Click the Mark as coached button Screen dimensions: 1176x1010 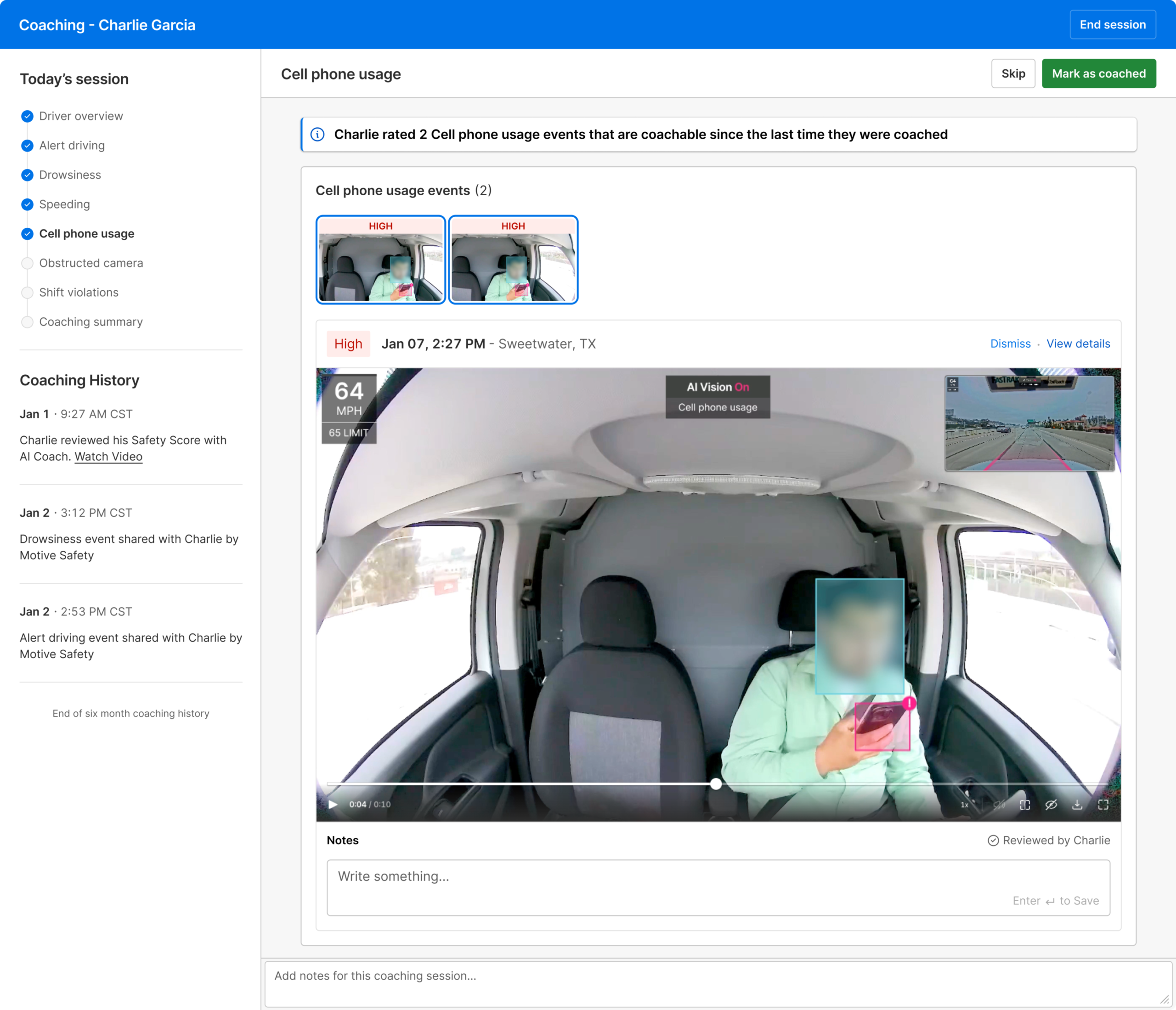click(1098, 74)
